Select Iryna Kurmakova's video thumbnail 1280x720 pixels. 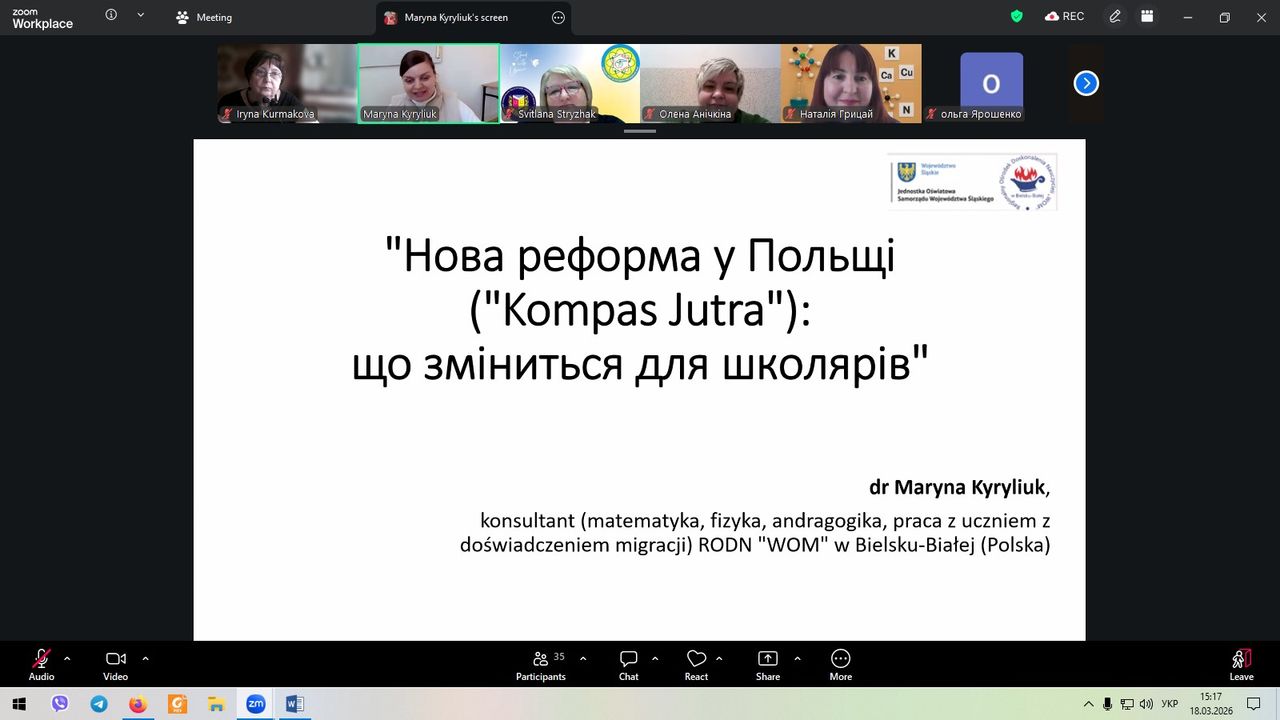pos(287,83)
